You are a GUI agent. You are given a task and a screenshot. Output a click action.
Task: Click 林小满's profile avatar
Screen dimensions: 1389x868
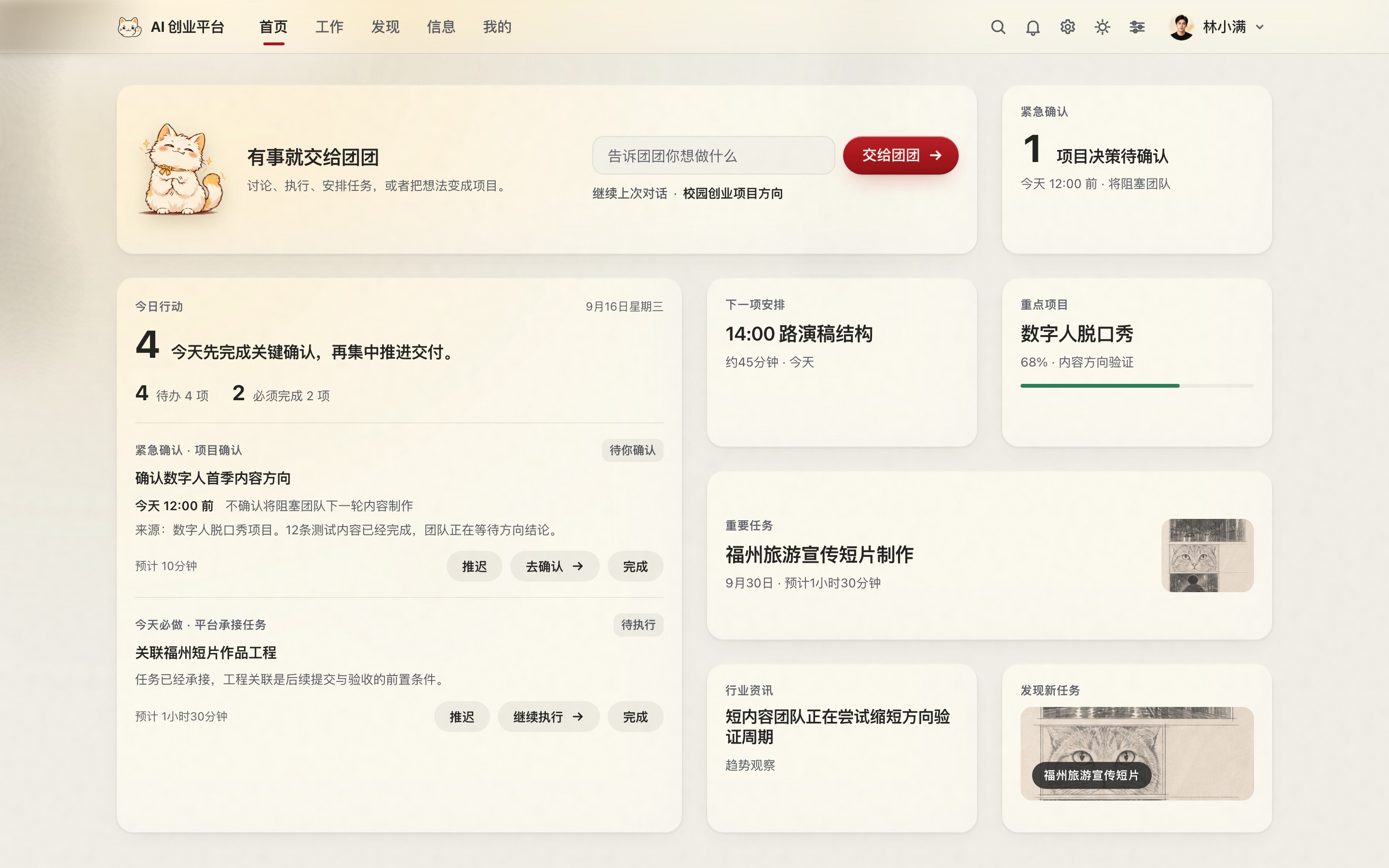(1181, 27)
